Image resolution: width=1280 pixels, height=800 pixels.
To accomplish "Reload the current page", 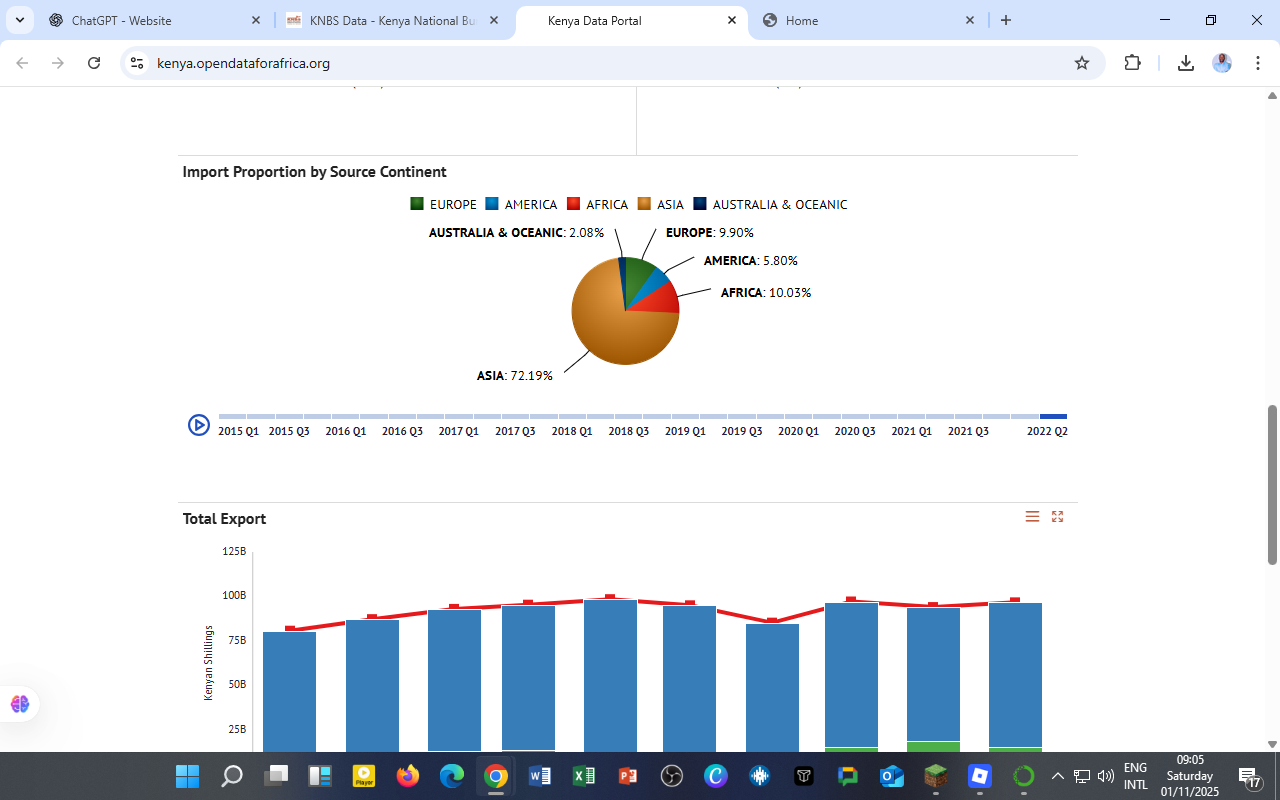I will [x=93, y=62].
